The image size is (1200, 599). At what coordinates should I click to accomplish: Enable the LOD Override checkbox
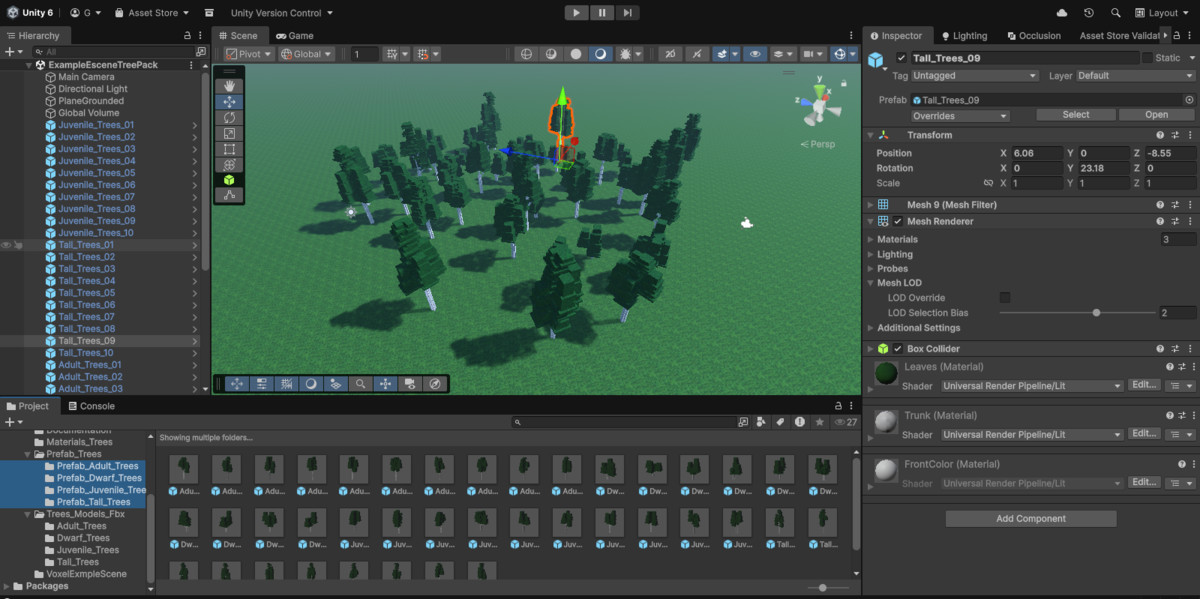(1005, 297)
